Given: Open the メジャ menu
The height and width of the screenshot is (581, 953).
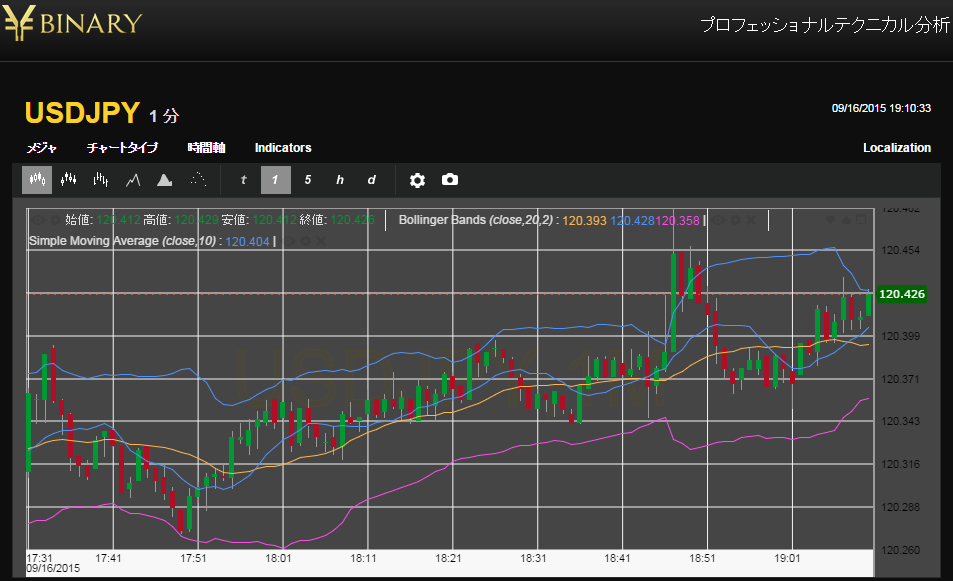Looking at the screenshot, I should coord(42,148).
